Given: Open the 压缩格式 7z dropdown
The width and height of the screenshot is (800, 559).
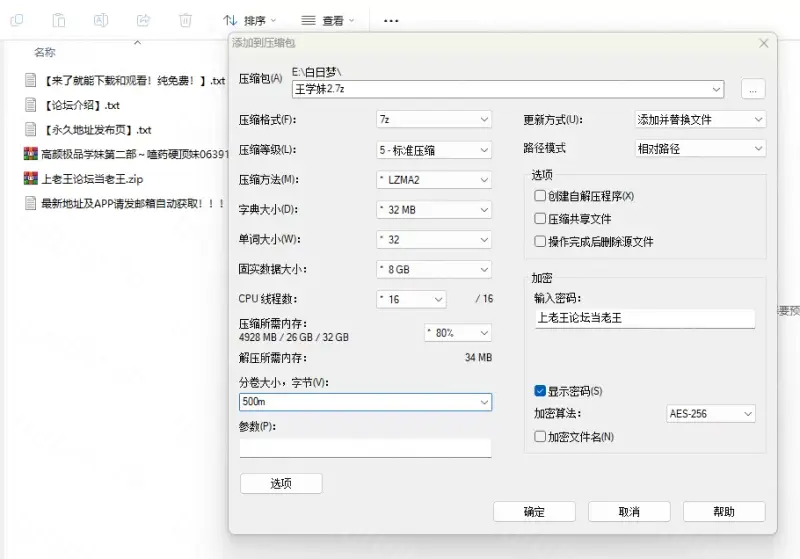Looking at the screenshot, I should 433,120.
